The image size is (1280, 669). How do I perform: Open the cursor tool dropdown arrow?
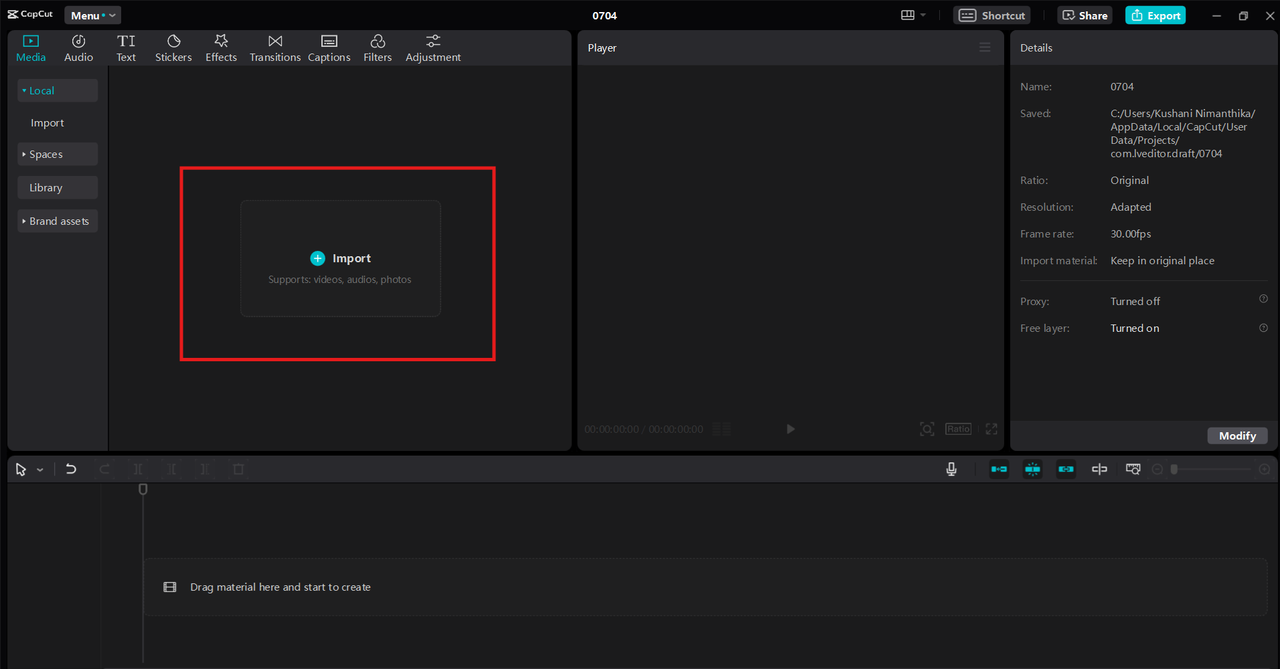40,470
